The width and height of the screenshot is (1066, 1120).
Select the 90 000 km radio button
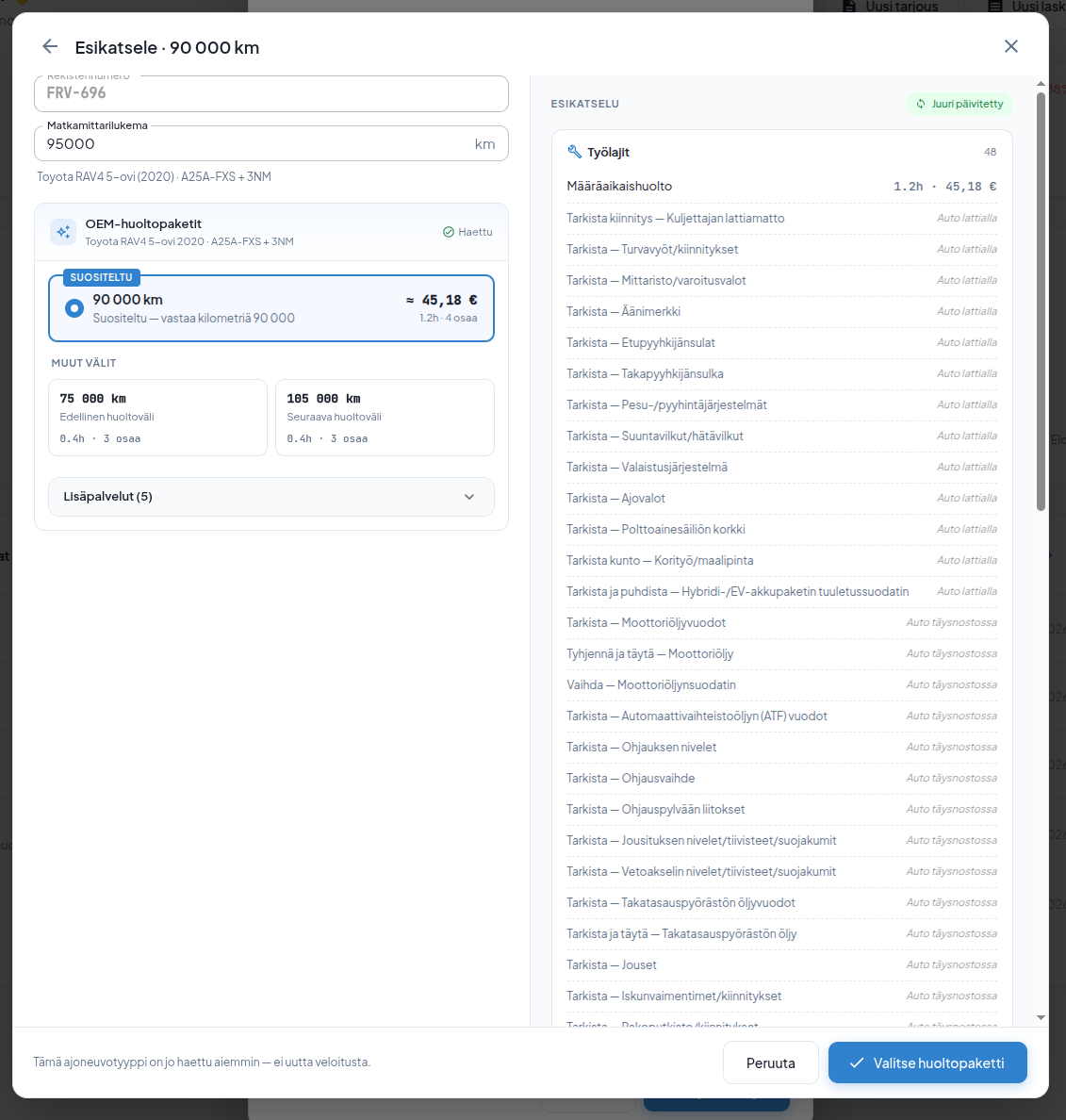coord(74,308)
